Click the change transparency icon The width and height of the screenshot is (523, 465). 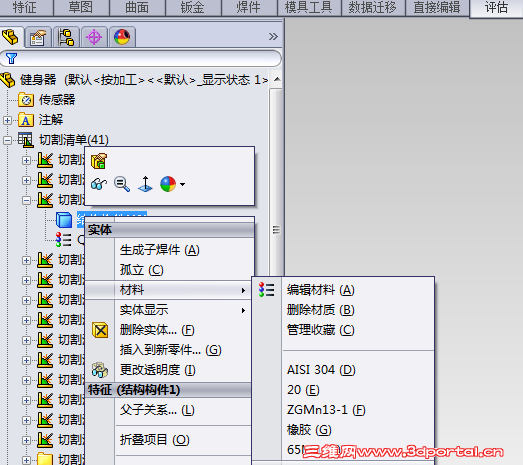coord(100,370)
